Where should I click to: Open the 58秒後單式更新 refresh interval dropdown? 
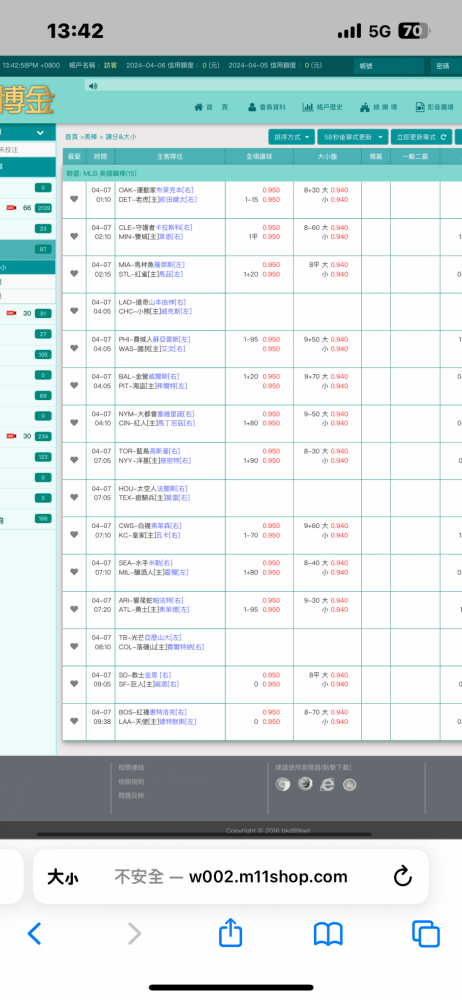click(353, 137)
